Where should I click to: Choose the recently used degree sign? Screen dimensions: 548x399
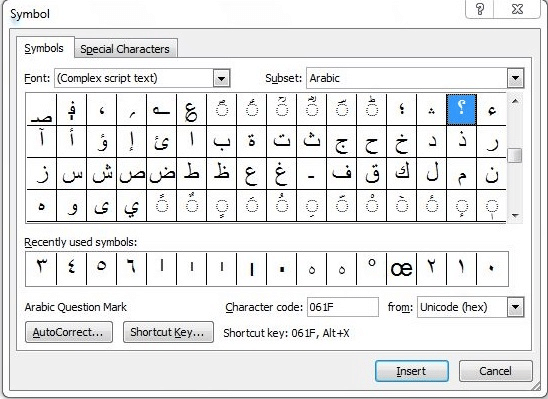pos(372,268)
